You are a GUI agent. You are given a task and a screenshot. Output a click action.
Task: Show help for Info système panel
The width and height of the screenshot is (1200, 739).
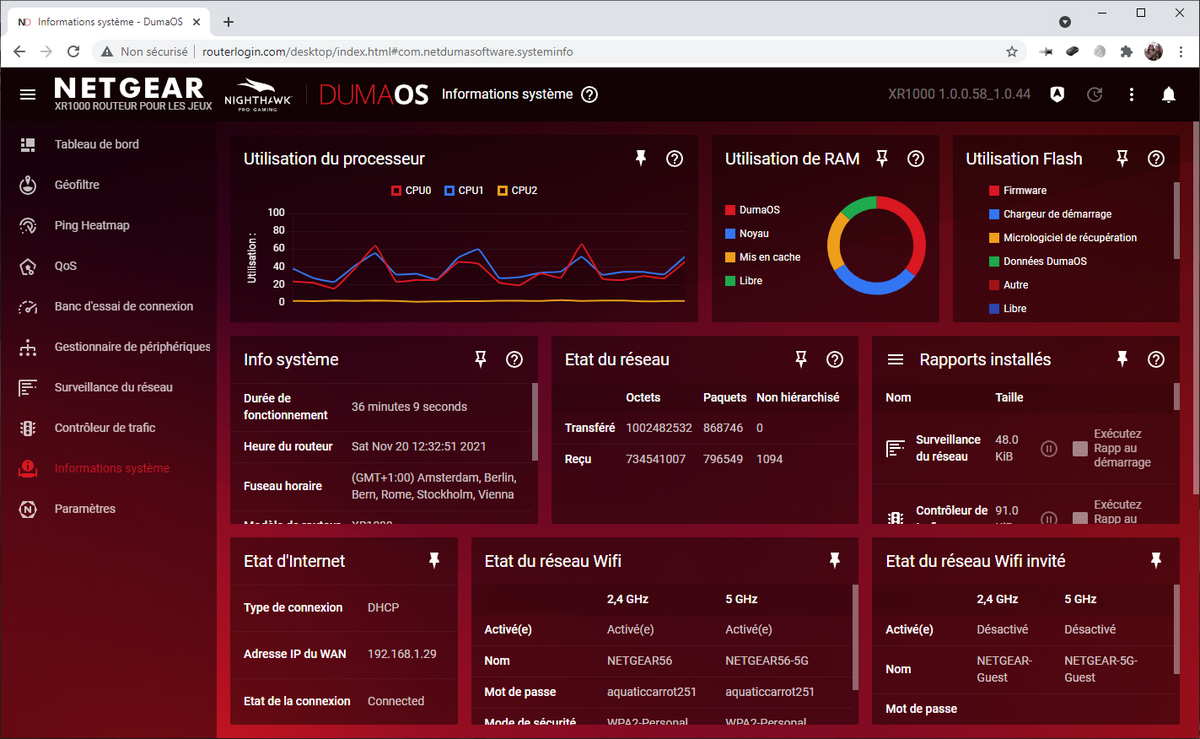515,359
